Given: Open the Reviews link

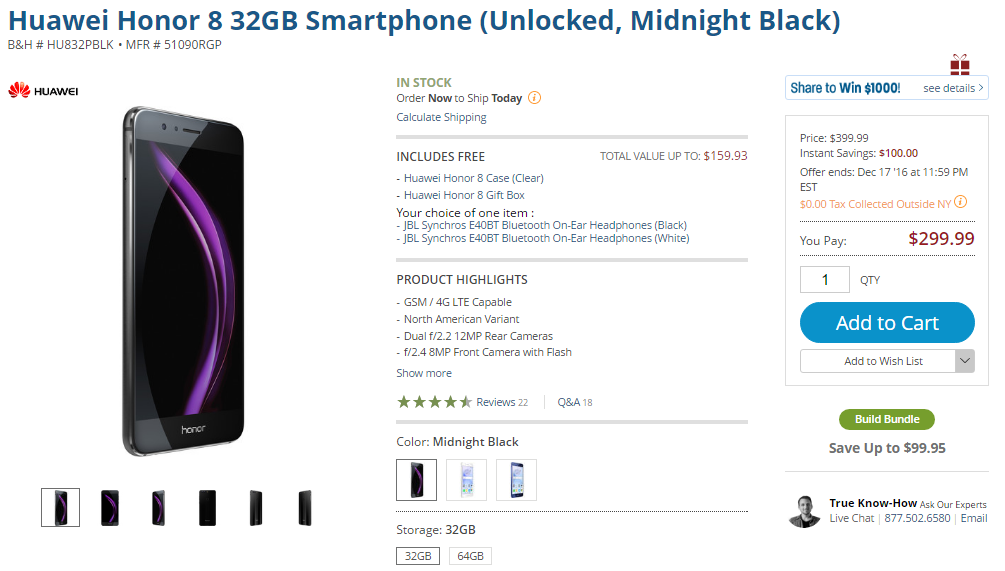Looking at the screenshot, I should (495, 402).
